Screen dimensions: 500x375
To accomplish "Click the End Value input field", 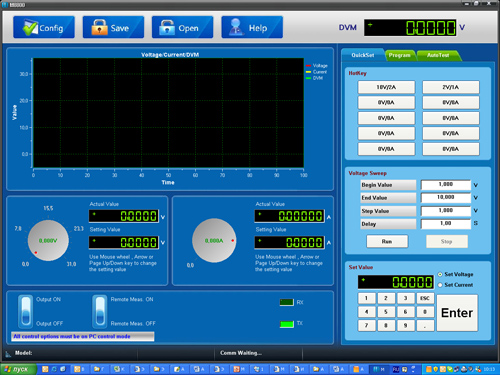I will 446,198.
